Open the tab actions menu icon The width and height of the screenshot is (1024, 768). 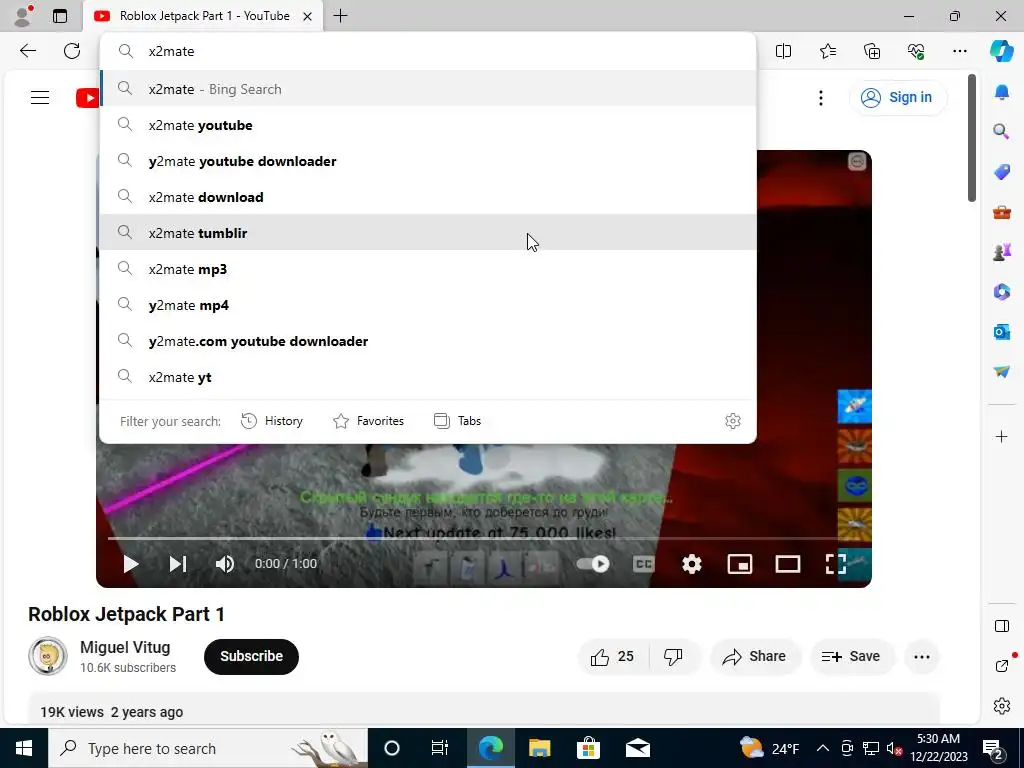click(x=60, y=16)
